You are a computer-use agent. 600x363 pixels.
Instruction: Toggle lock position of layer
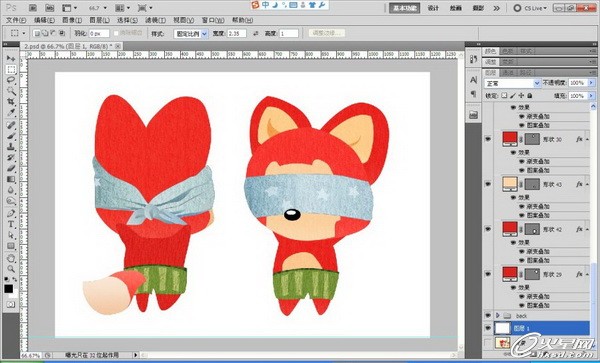pyautogui.click(x=521, y=95)
